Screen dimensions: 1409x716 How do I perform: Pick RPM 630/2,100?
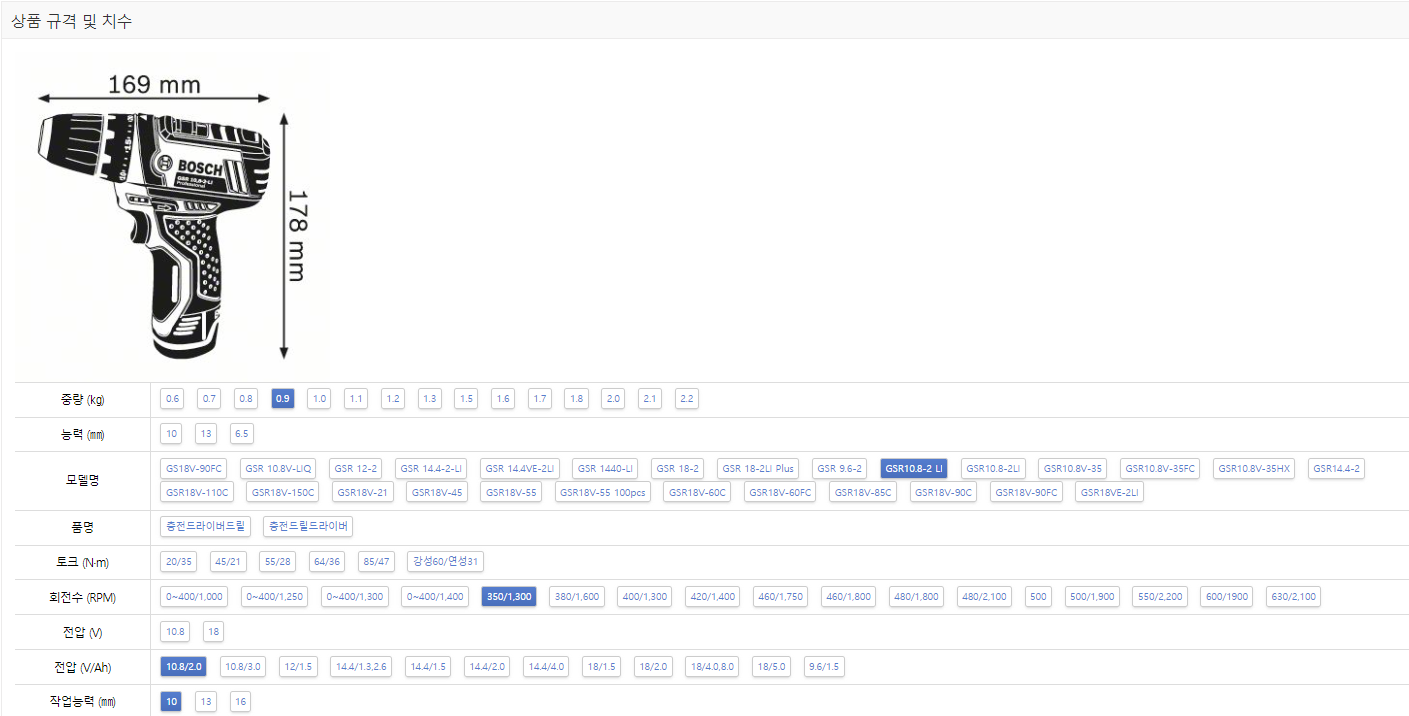(1293, 597)
